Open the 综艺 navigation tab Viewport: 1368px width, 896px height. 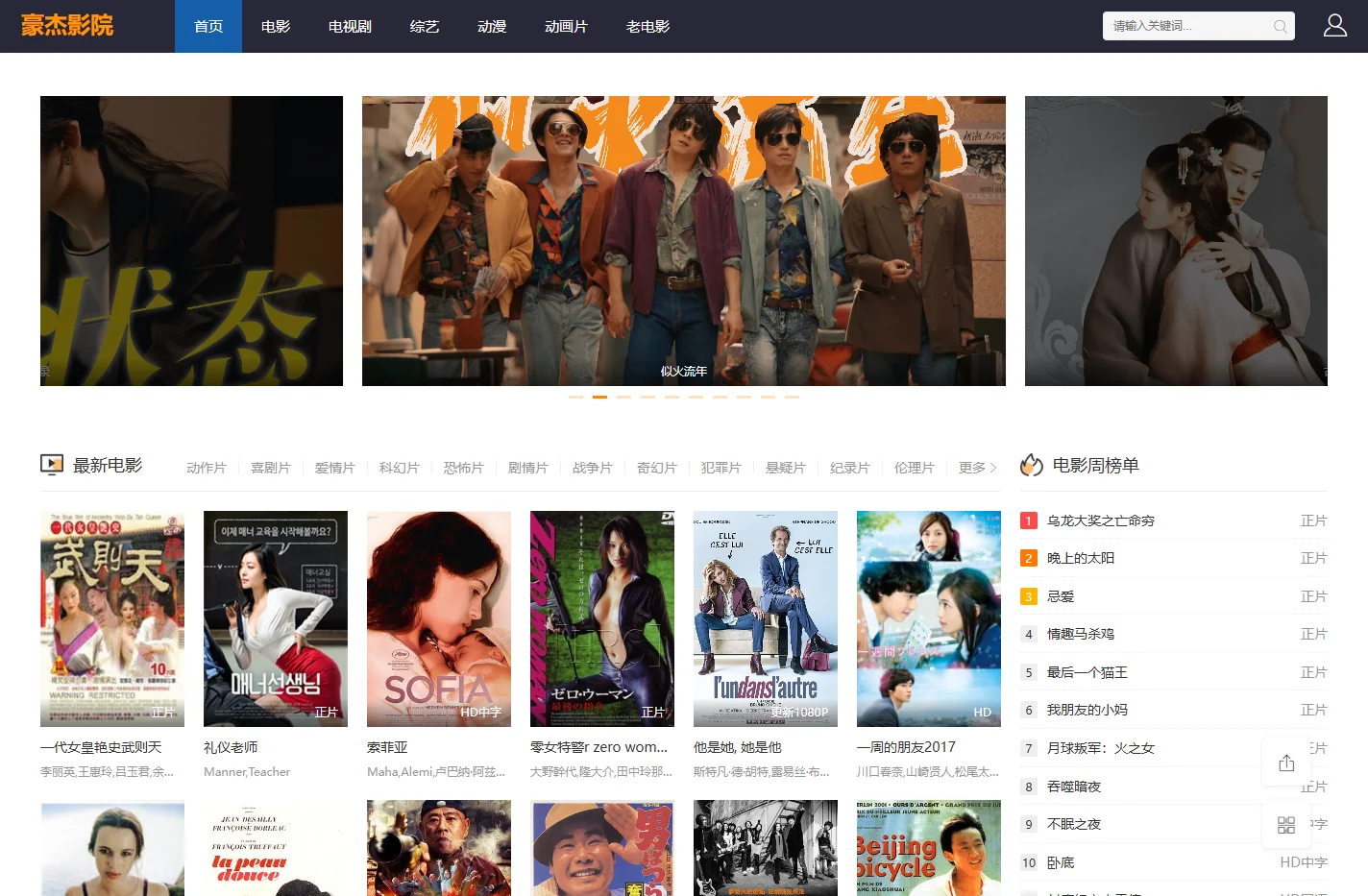click(x=425, y=26)
